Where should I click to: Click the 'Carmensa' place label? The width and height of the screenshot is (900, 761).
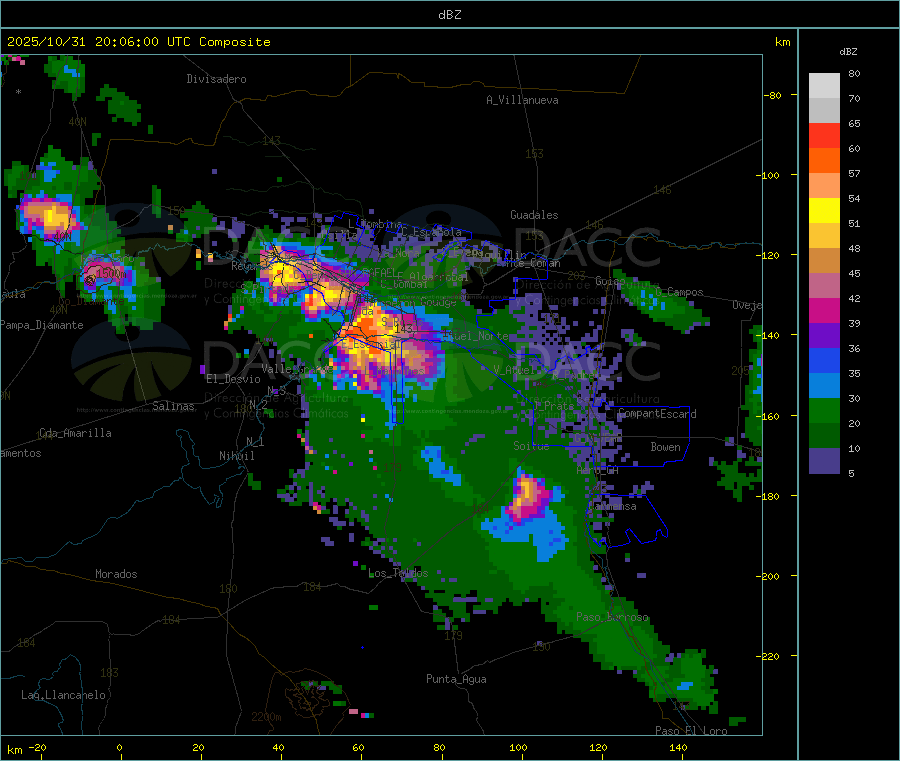click(612, 506)
